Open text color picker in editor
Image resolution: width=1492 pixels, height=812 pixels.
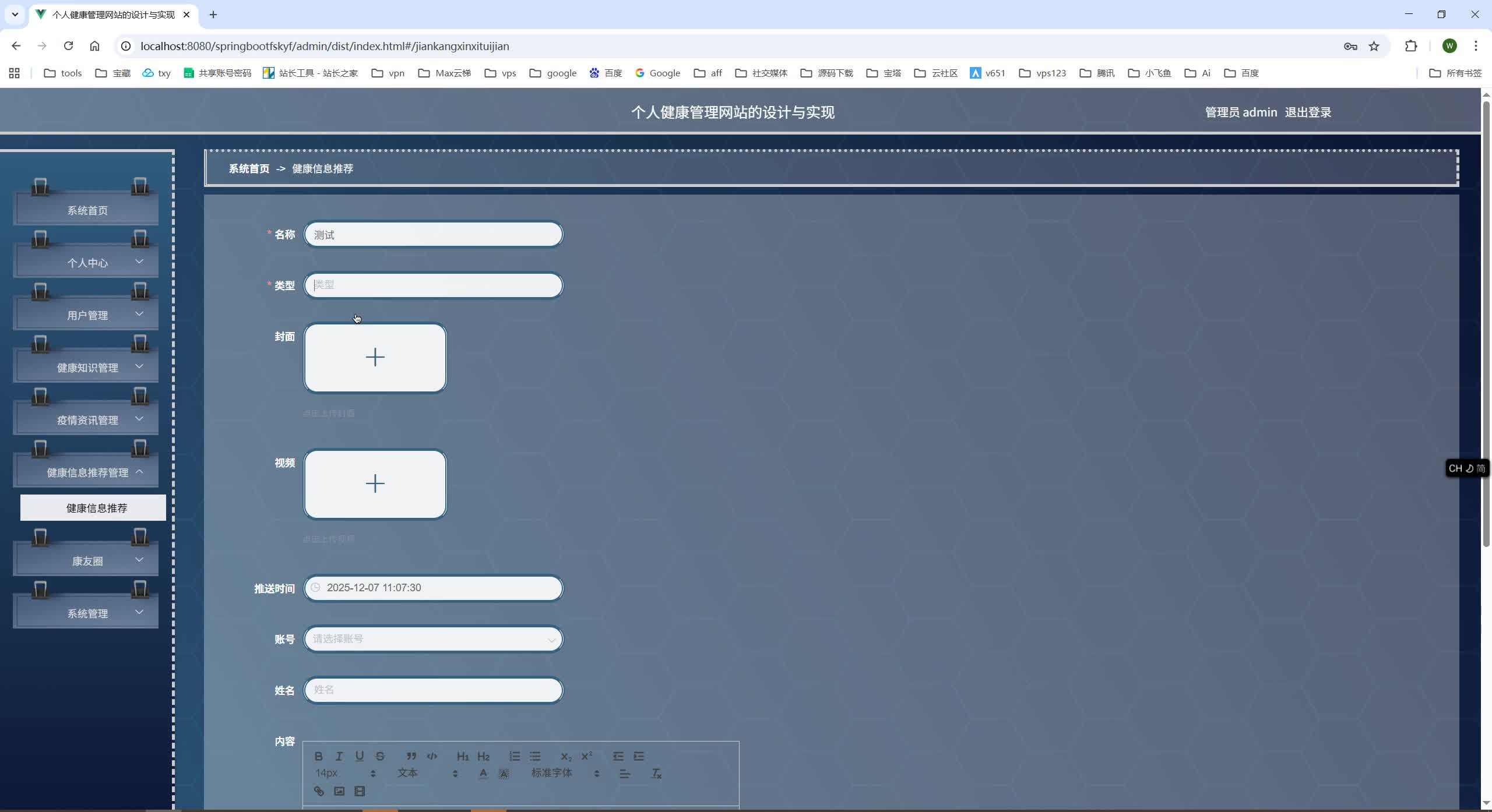483,774
